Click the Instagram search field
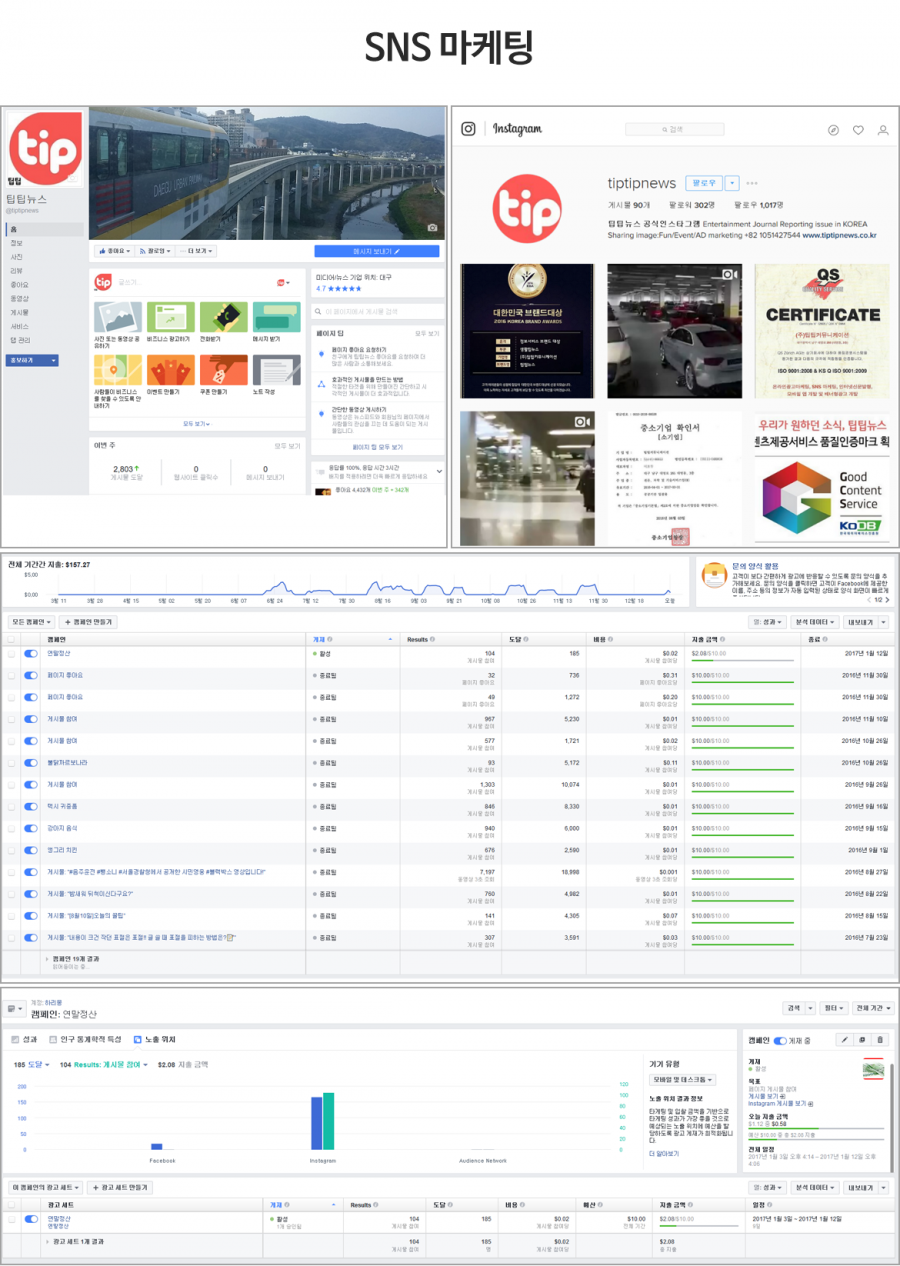Image resolution: width=900 pixels, height=1266 pixels. pyautogui.click(x=675, y=129)
